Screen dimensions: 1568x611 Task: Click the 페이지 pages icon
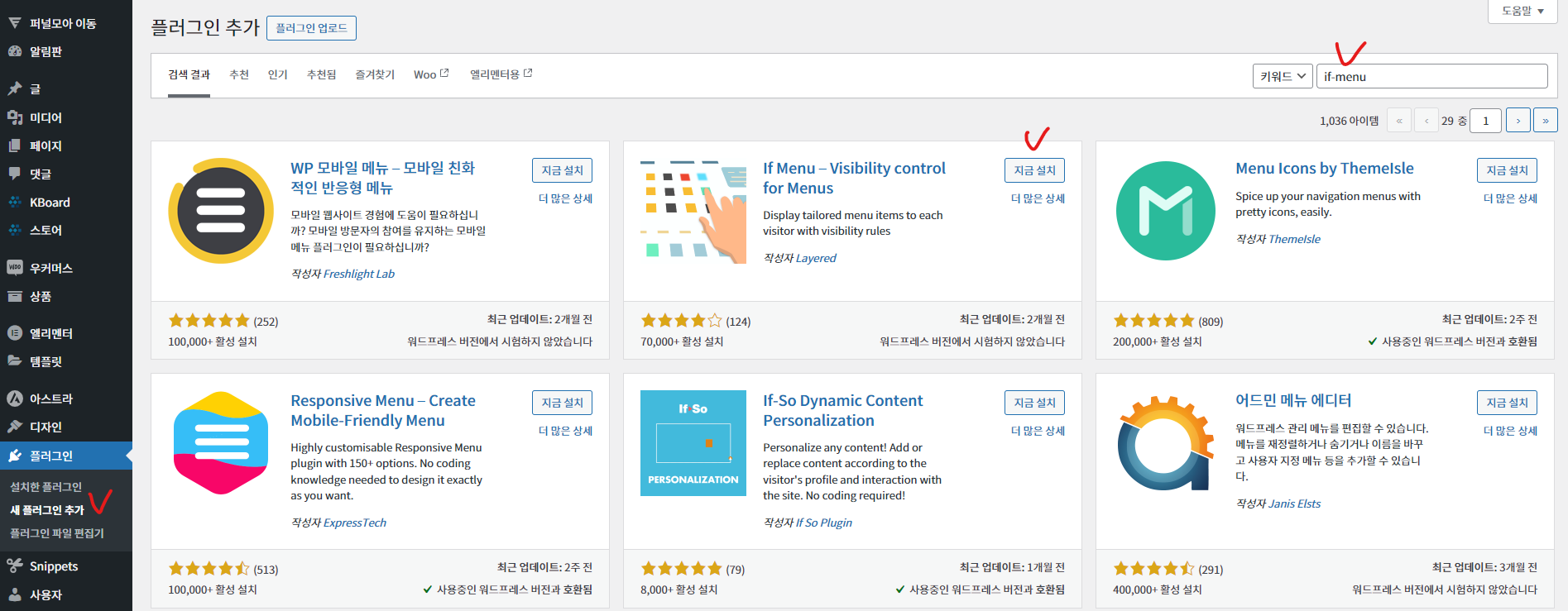pos(15,146)
